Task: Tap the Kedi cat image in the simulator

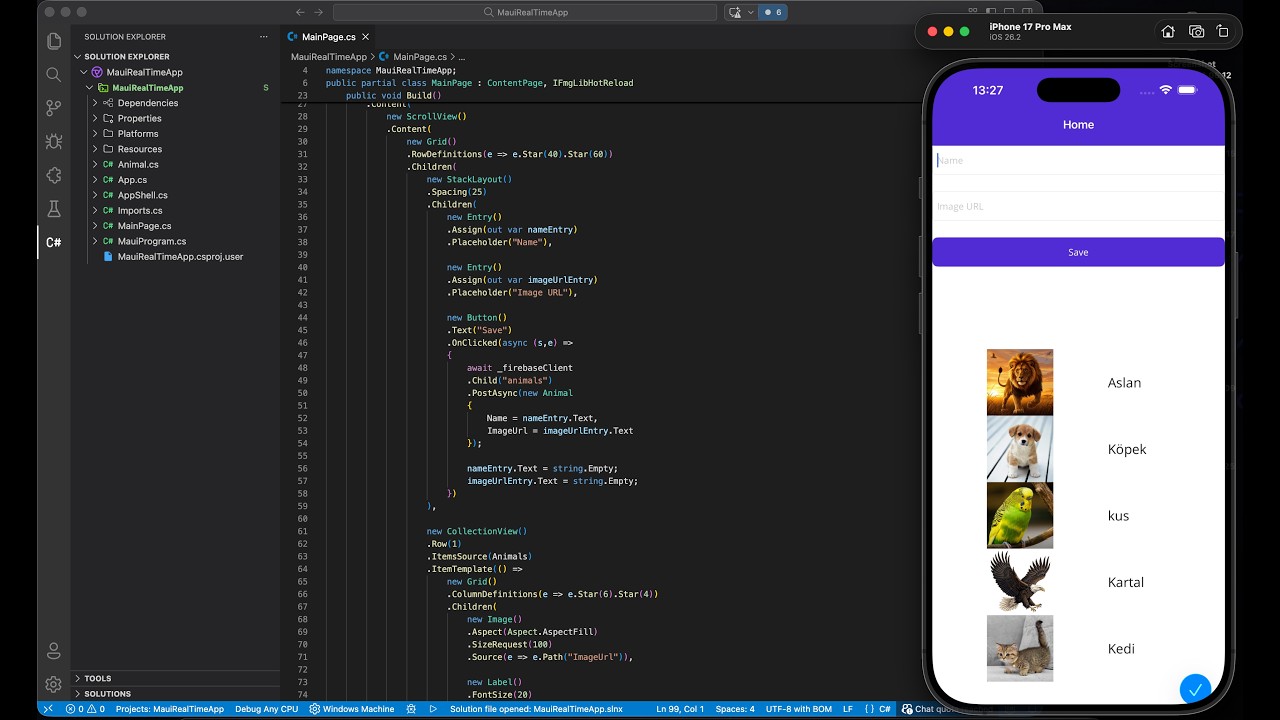Action: pyautogui.click(x=1020, y=648)
